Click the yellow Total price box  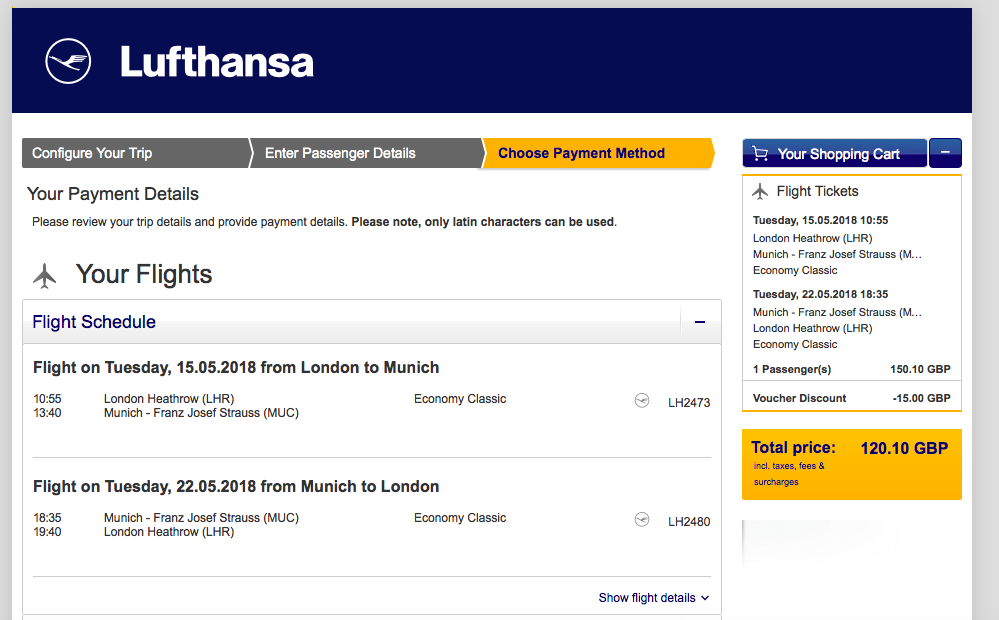click(851, 464)
